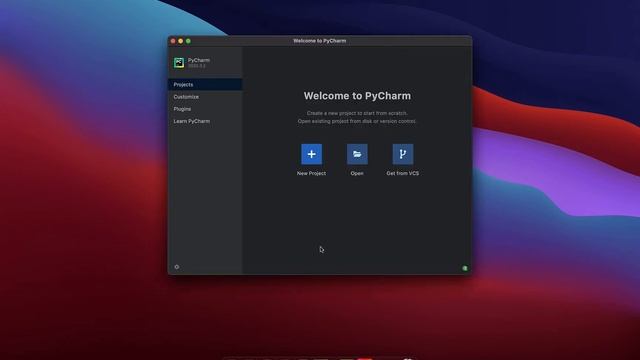640x360 pixels.
Task: Click the 'Create a new project' description text
Action: (x=357, y=113)
